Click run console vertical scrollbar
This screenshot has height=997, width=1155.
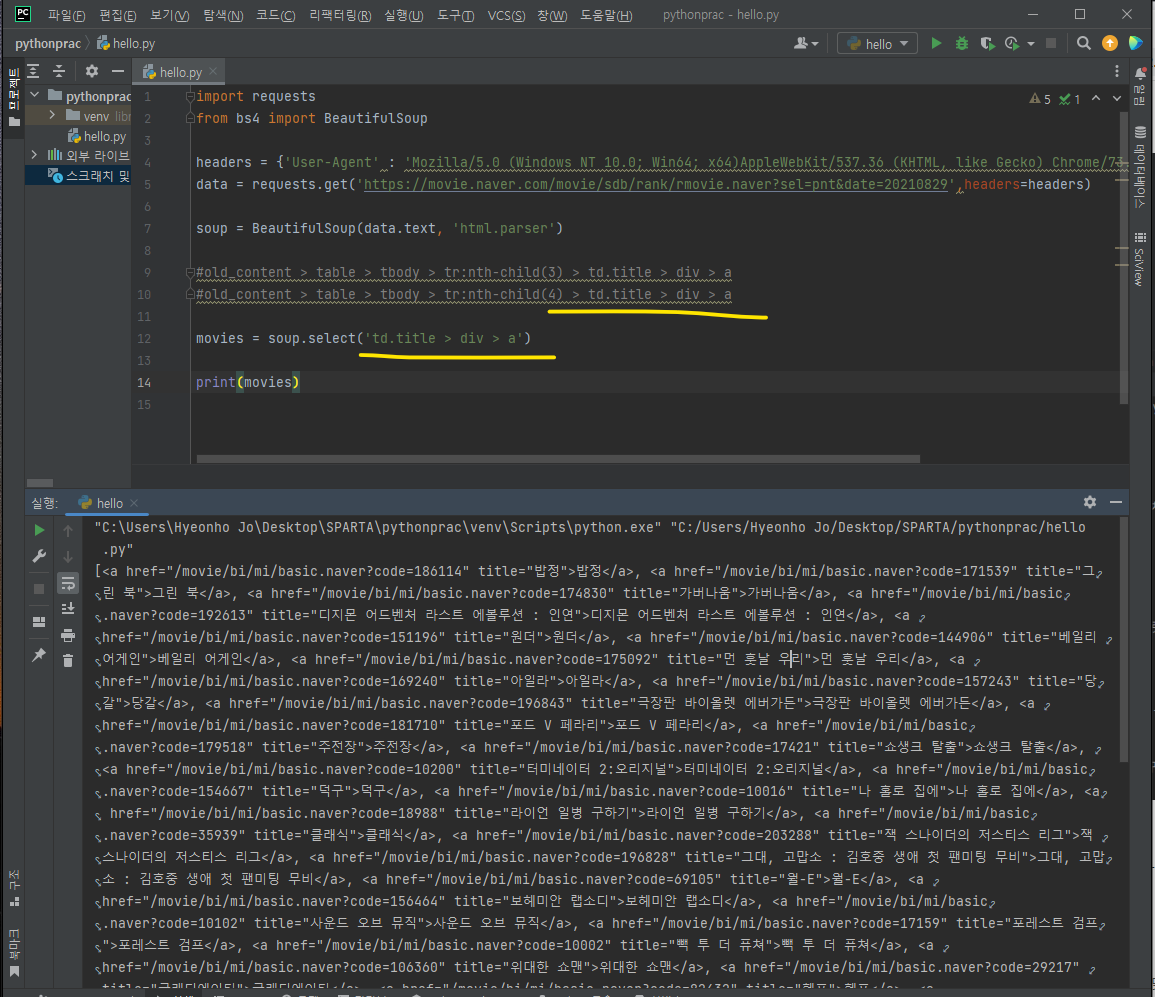point(1123,638)
